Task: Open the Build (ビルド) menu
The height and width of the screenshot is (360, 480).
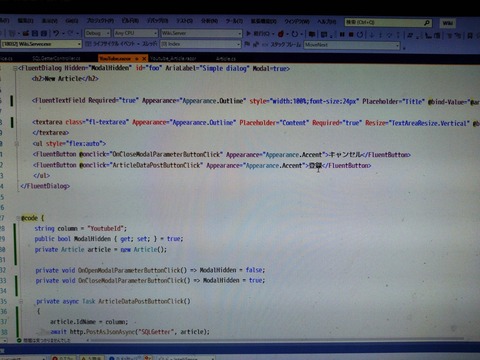Action: (x=130, y=21)
